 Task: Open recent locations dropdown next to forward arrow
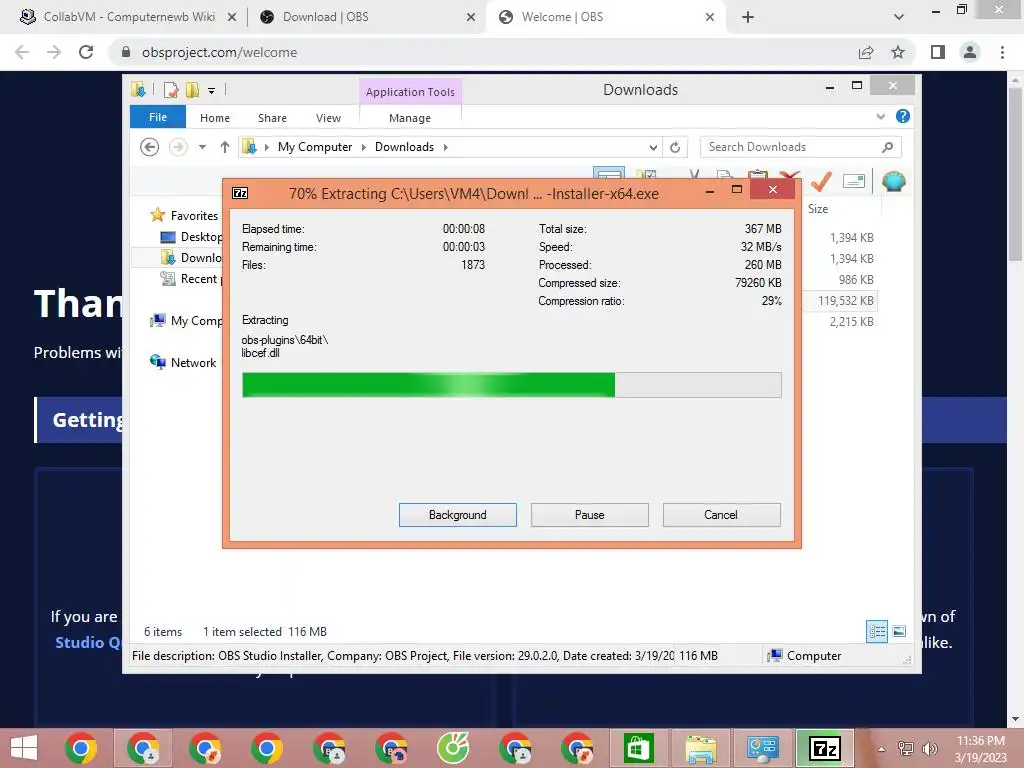tap(202, 147)
